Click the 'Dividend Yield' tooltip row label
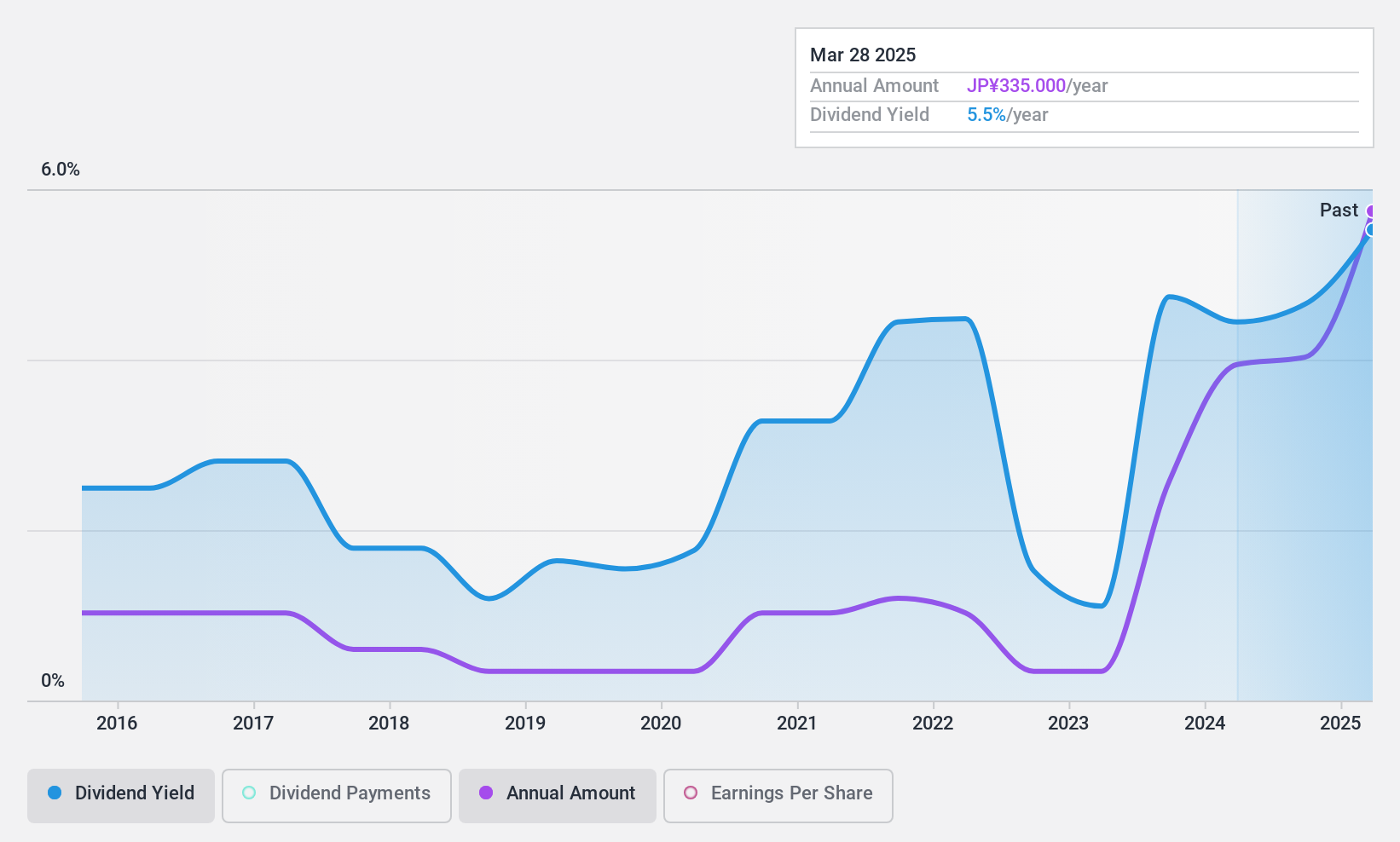Image resolution: width=1400 pixels, height=842 pixels. (x=870, y=115)
